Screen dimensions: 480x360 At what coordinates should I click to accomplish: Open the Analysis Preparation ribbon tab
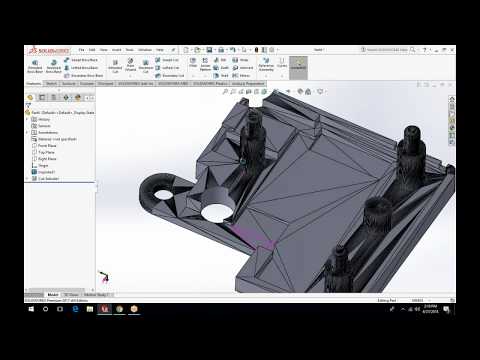click(248, 84)
